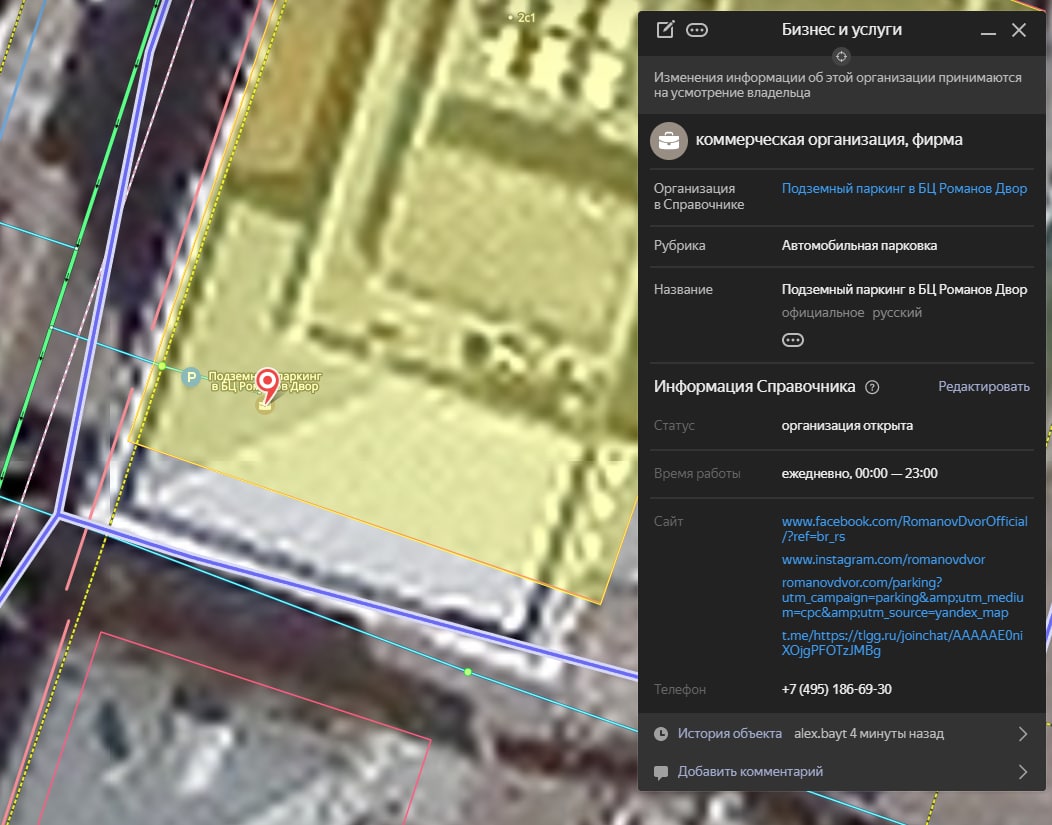Click green node on cyan line near bottom
Viewport: 1052px width, 825px height.
(x=468, y=671)
